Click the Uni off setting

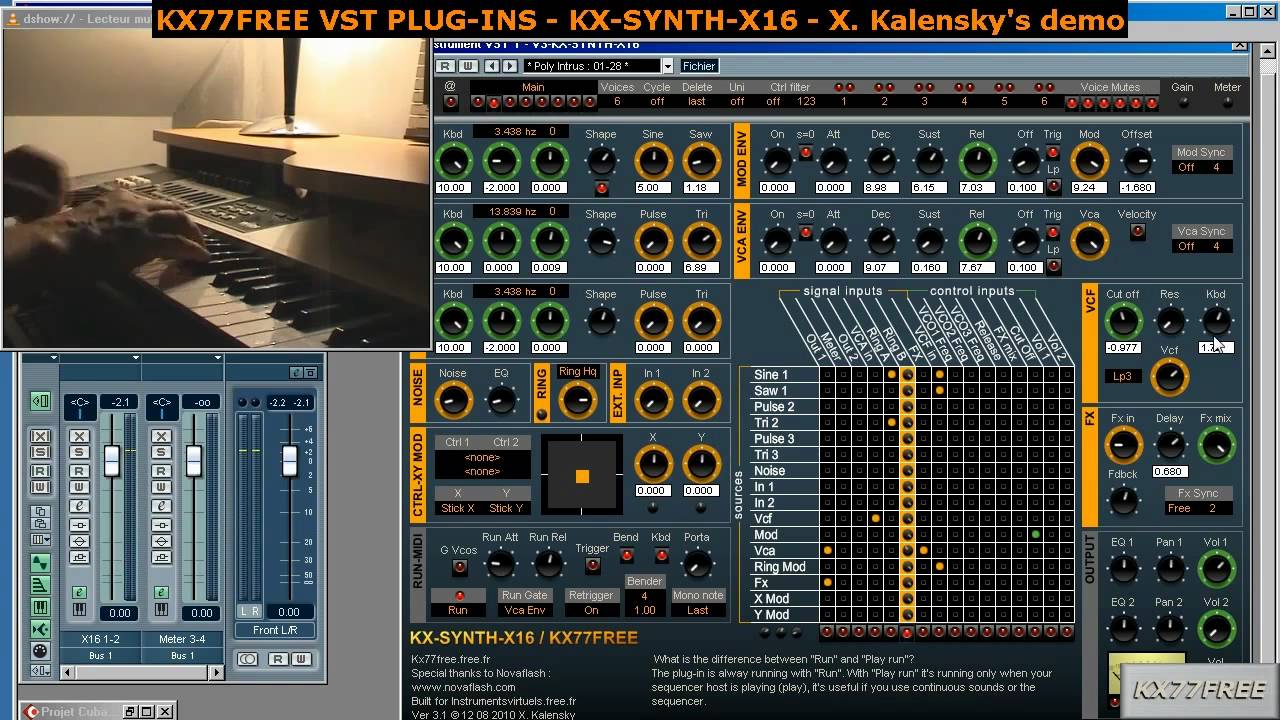click(x=737, y=102)
